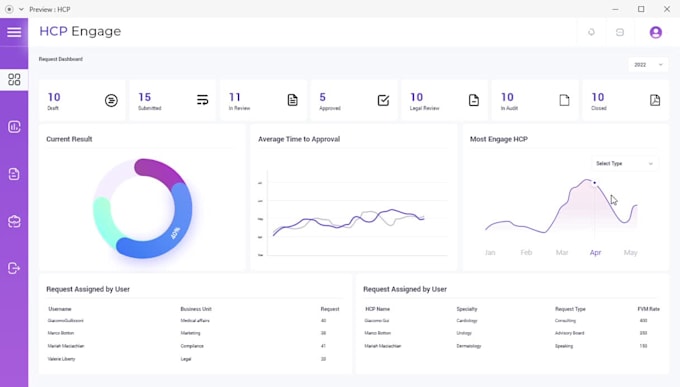The image size is (680, 387).
Task: Click the In Audit blank page icon
Action: point(564,100)
